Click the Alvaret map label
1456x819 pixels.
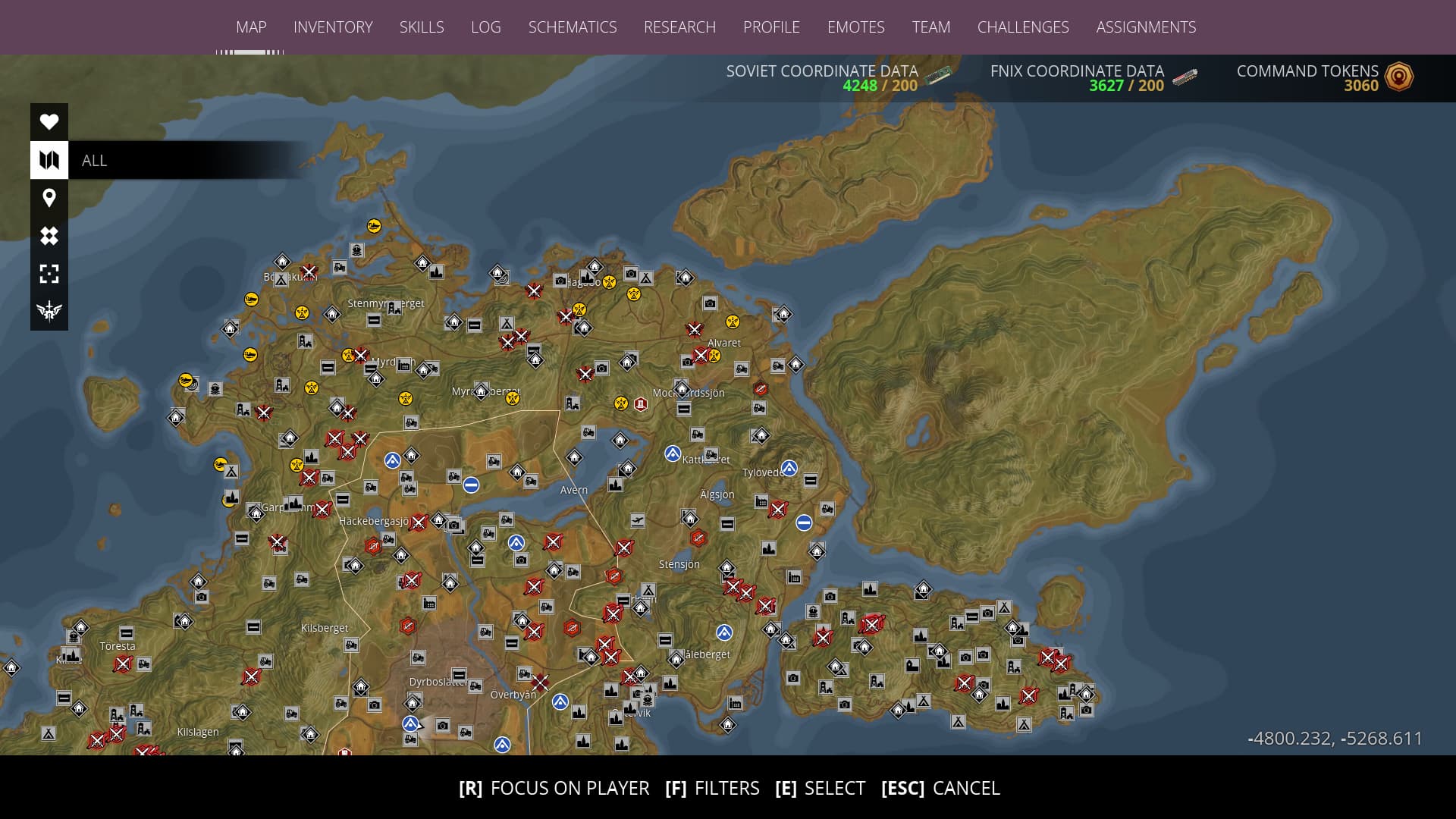724,343
